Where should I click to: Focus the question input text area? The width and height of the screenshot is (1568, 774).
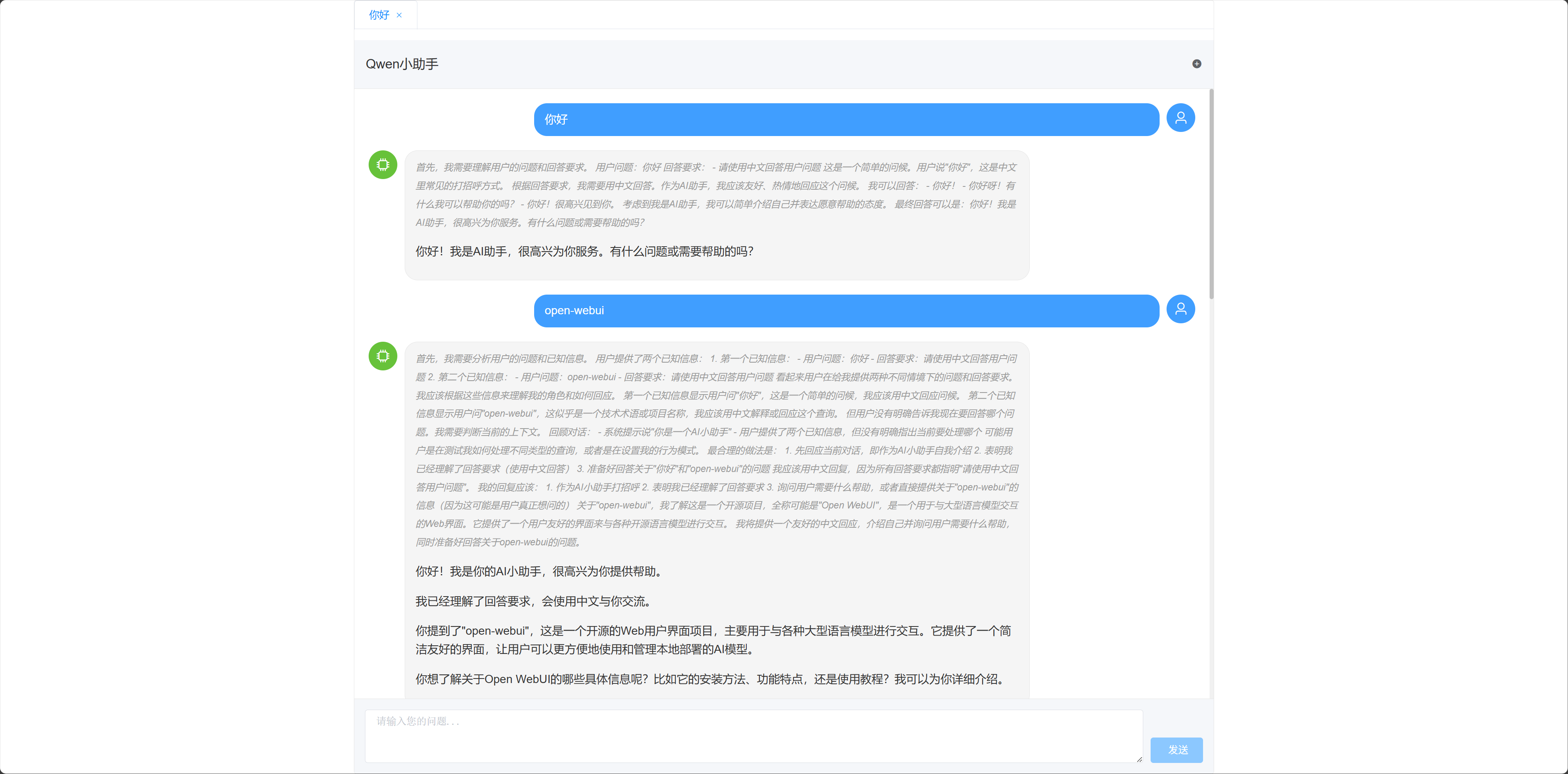point(753,735)
